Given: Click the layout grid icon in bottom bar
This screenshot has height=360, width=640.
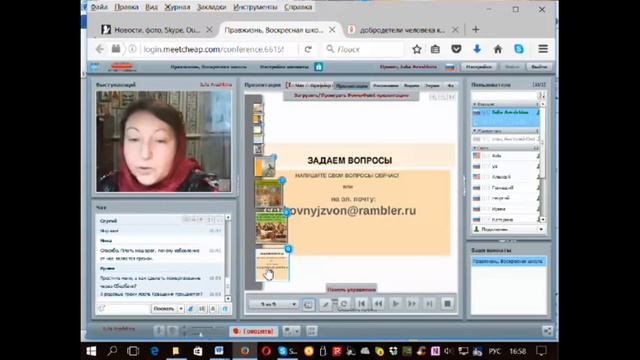Looking at the screenshot, I should (x=311, y=331).
